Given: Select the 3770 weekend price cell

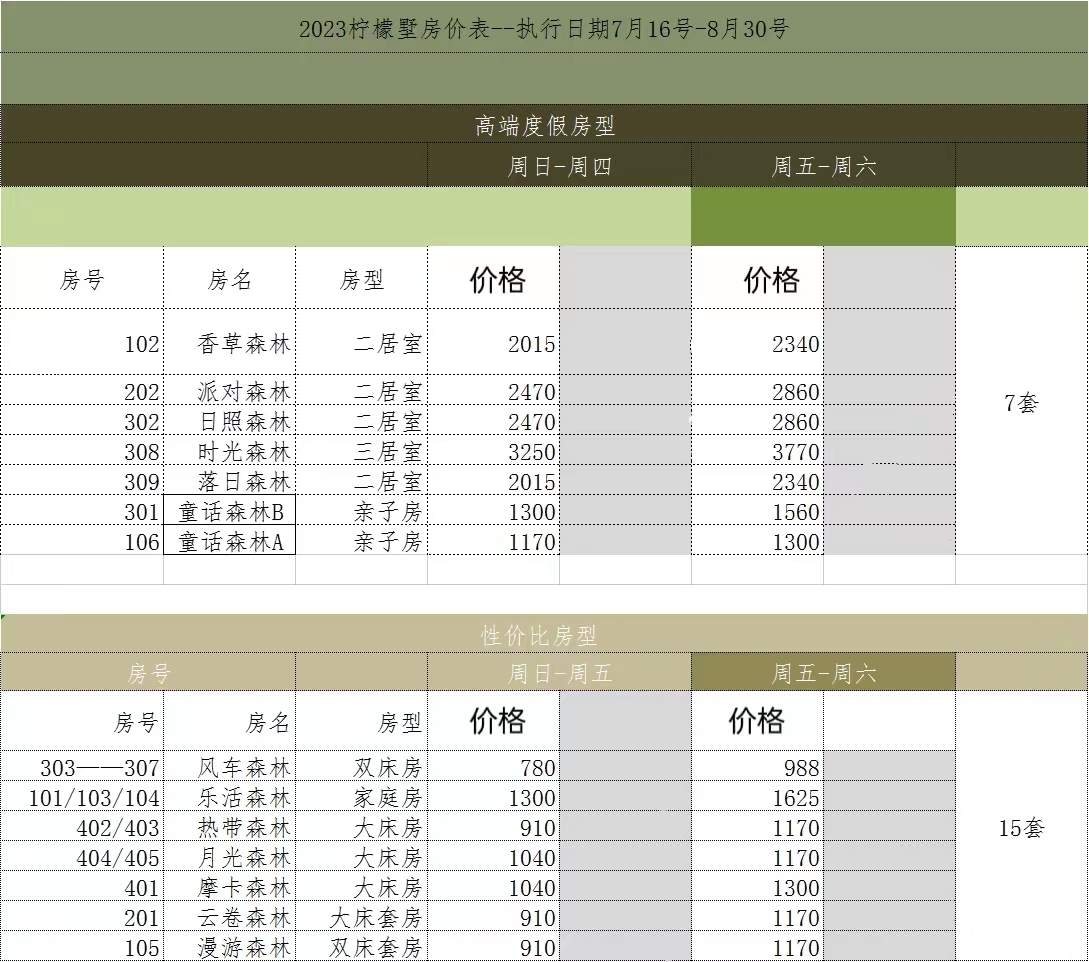Looking at the screenshot, I should click(758, 452).
